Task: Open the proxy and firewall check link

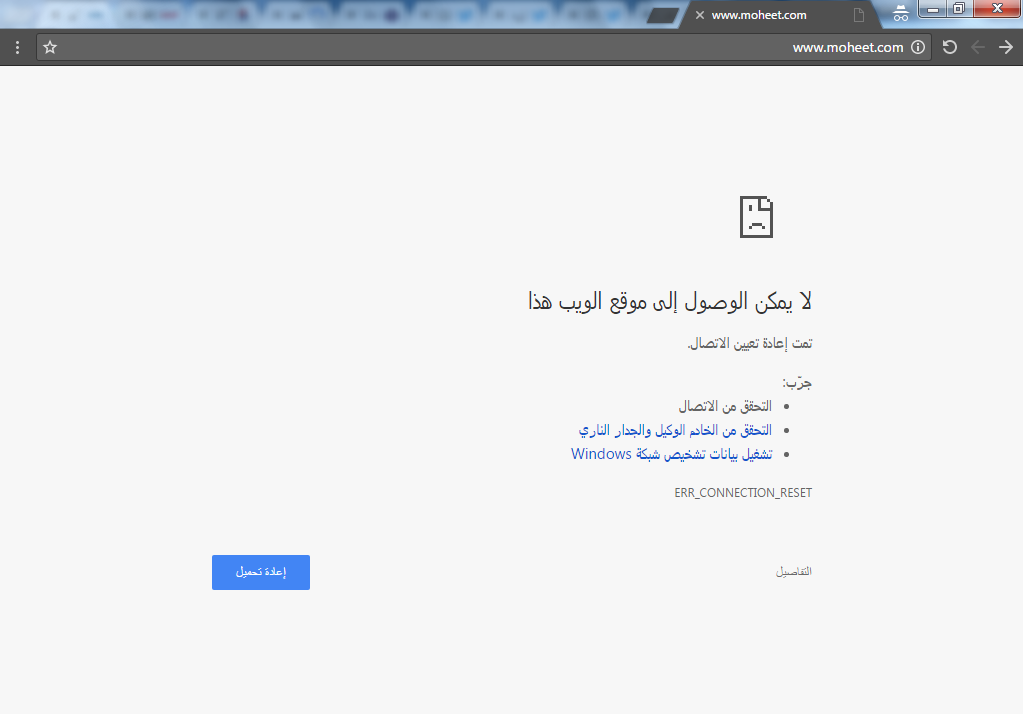Action: (x=675, y=430)
